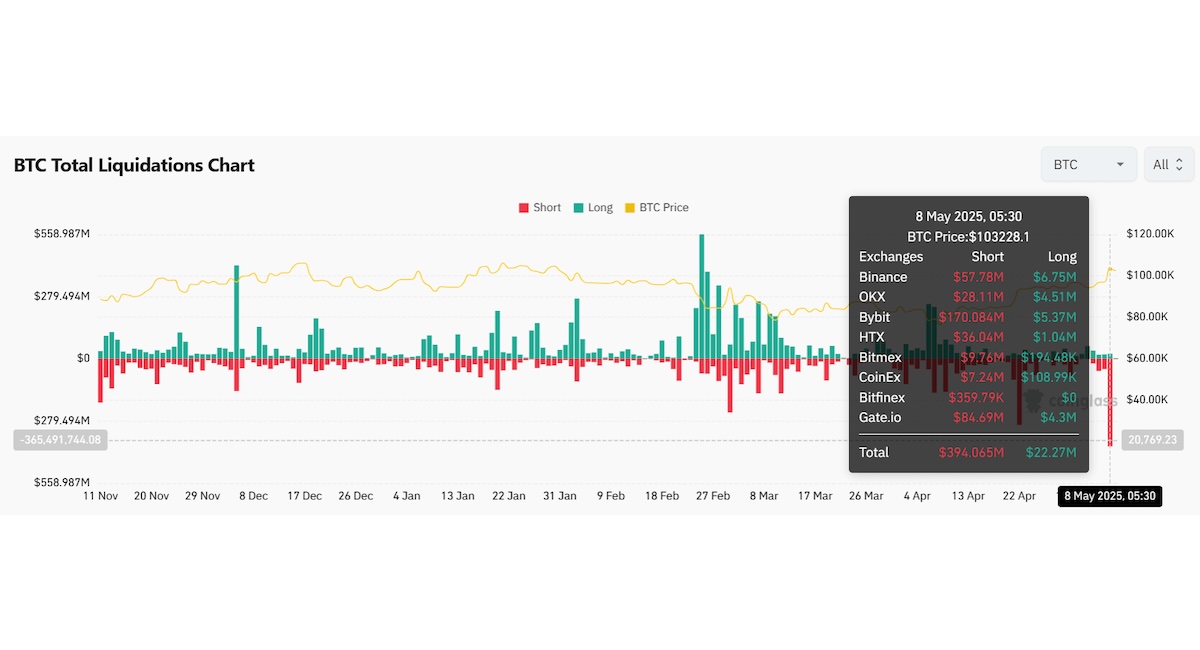Click the BTC Total Liquidations Chart title
This screenshot has width=1200, height=650.
(134, 165)
